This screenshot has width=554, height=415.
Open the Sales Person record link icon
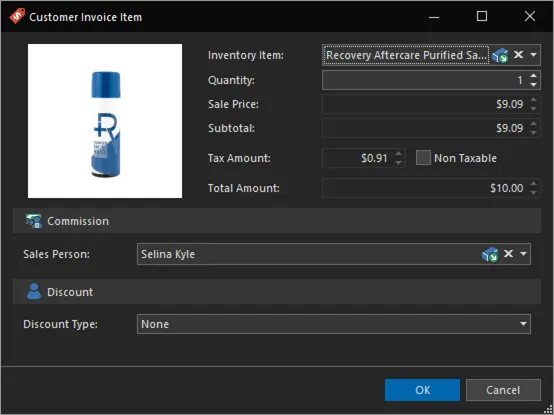tap(490, 254)
